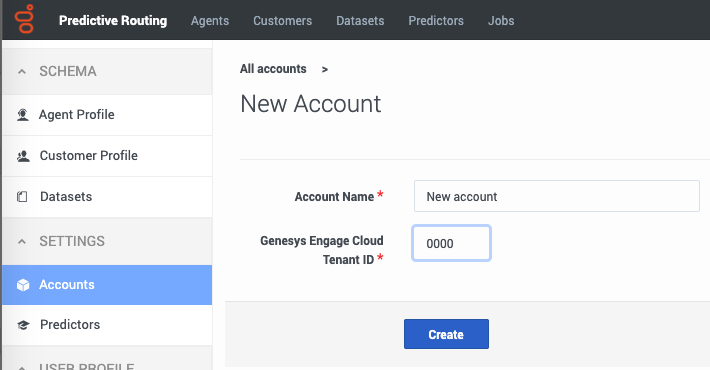Open the Customers top menu
Viewport: 710px width, 370px height.
pos(283,21)
